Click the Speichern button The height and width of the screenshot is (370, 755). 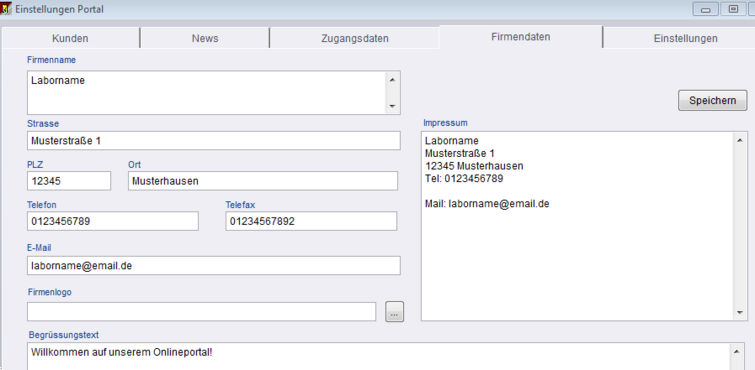pos(713,100)
